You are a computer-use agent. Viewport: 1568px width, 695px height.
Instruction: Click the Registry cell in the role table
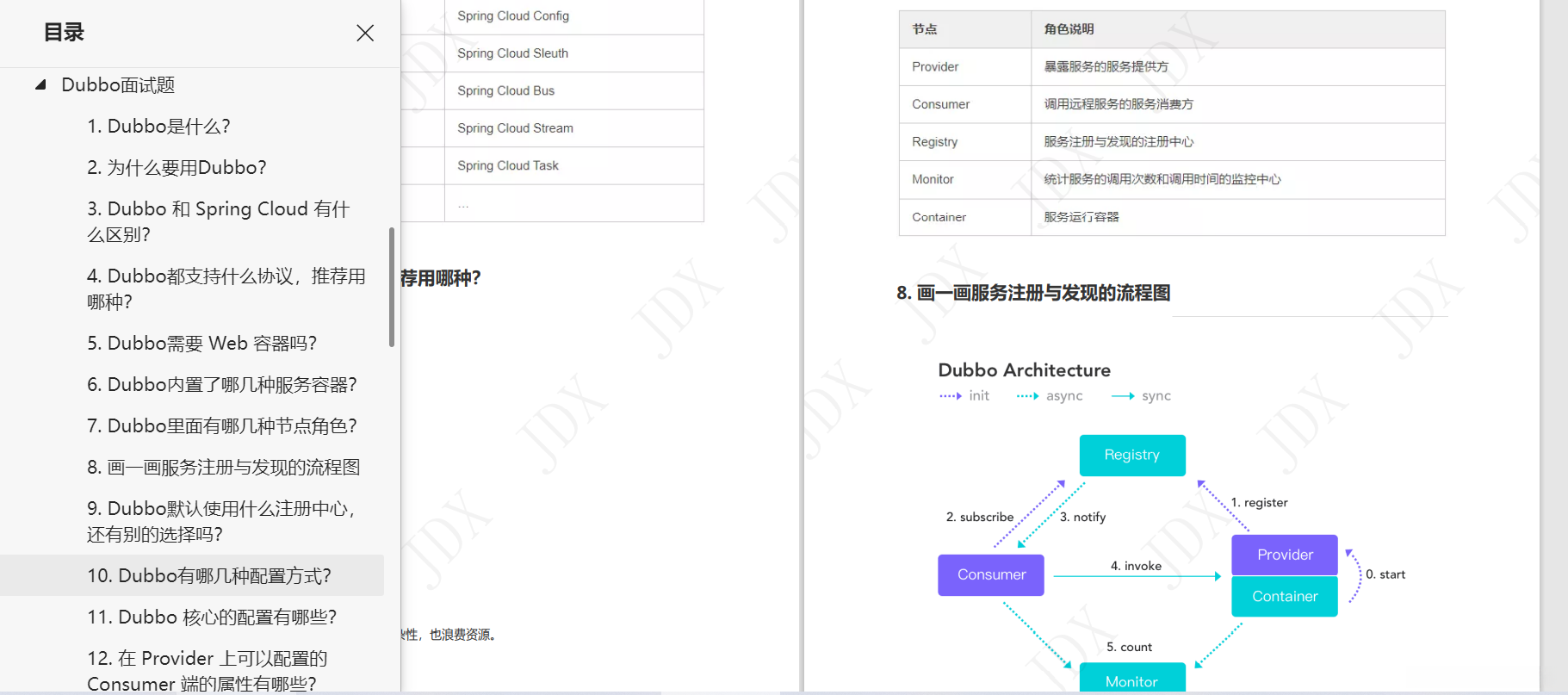pos(965,142)
